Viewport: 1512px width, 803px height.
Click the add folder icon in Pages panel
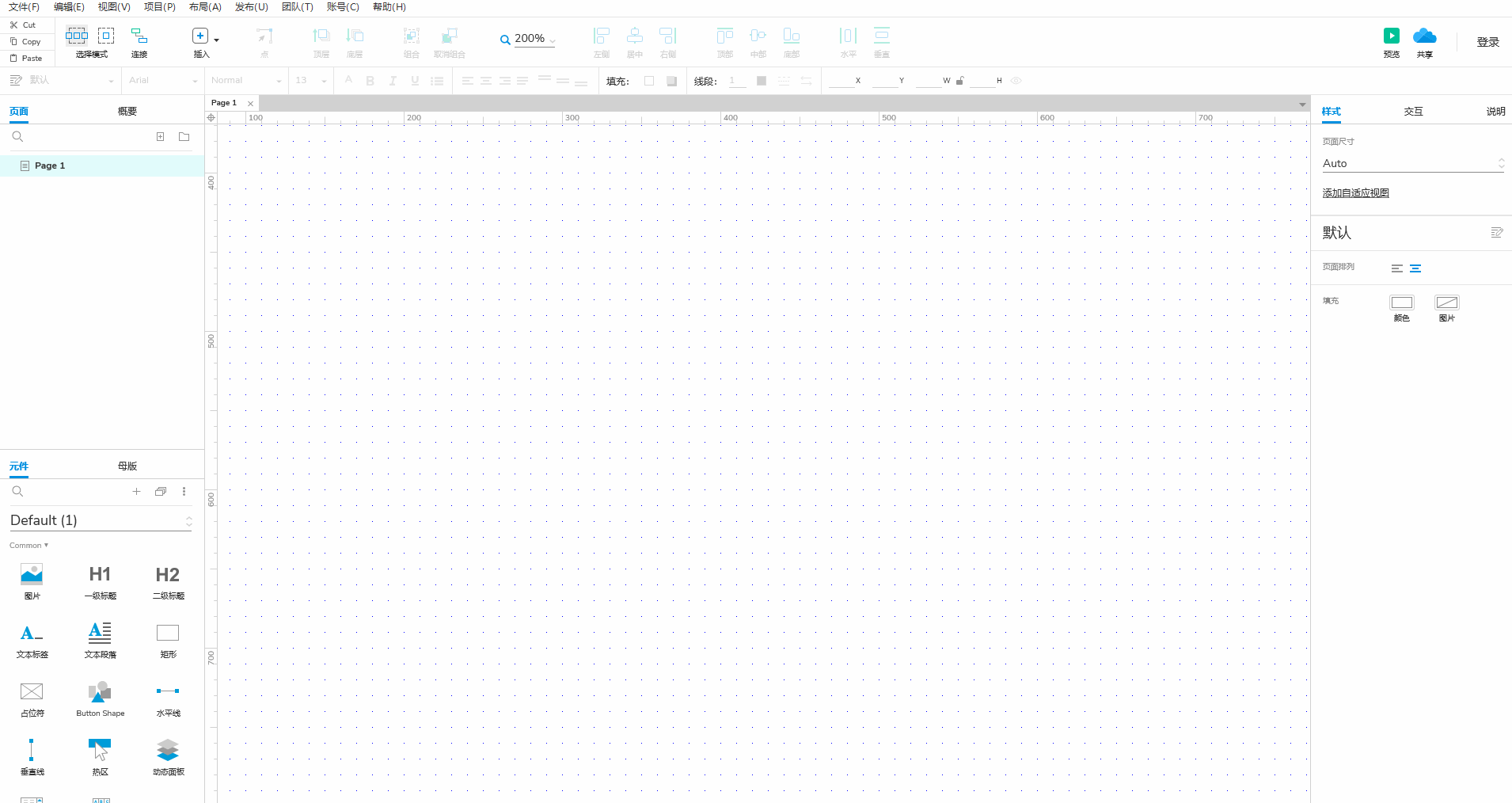point(184,137)
